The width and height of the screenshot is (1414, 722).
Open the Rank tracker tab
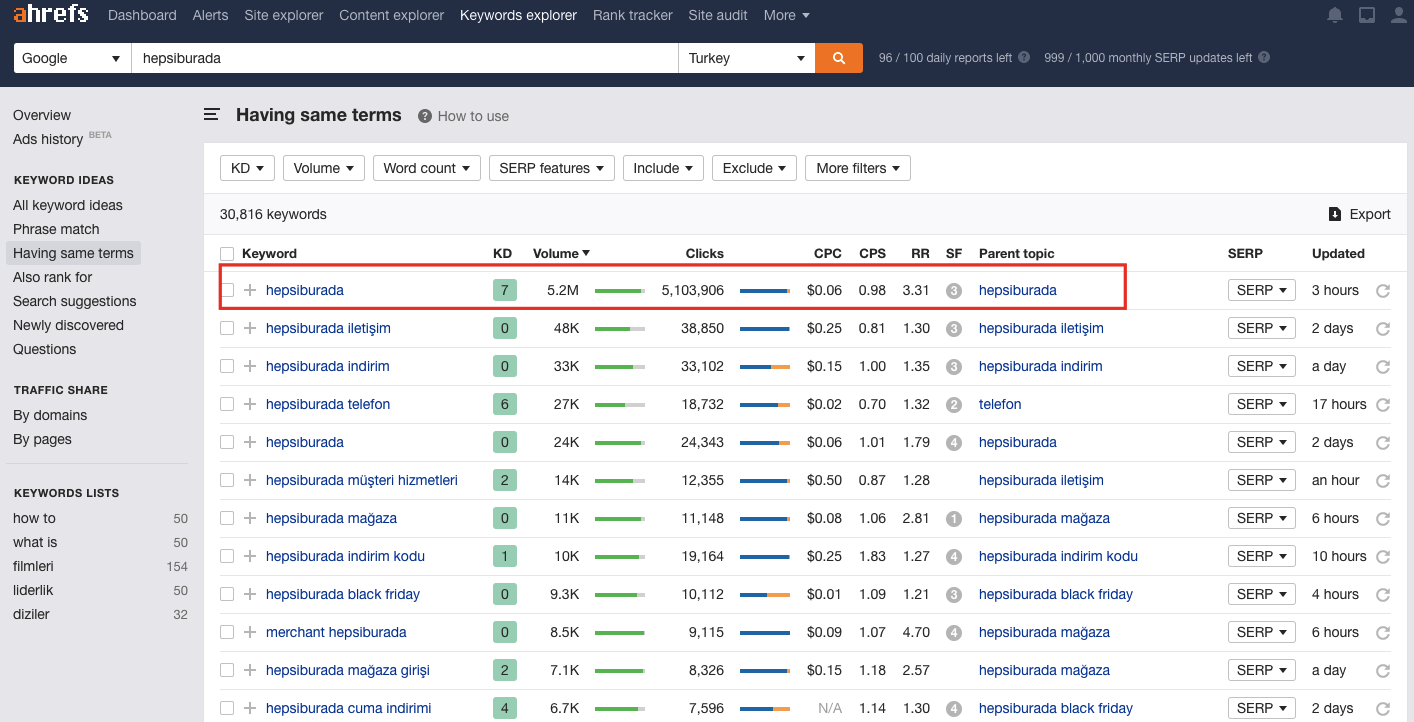pyautogui.click(x=633, y=15)
